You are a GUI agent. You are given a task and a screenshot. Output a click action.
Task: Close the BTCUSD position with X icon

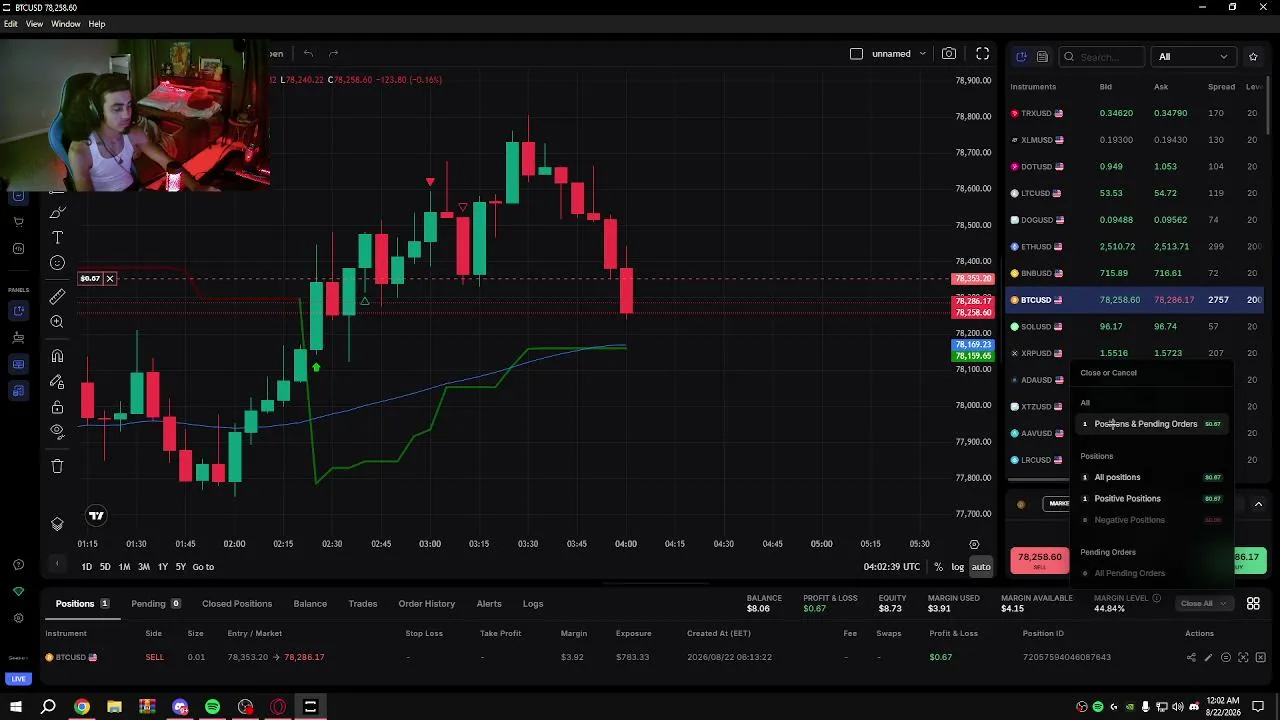tap(1260, 658)
